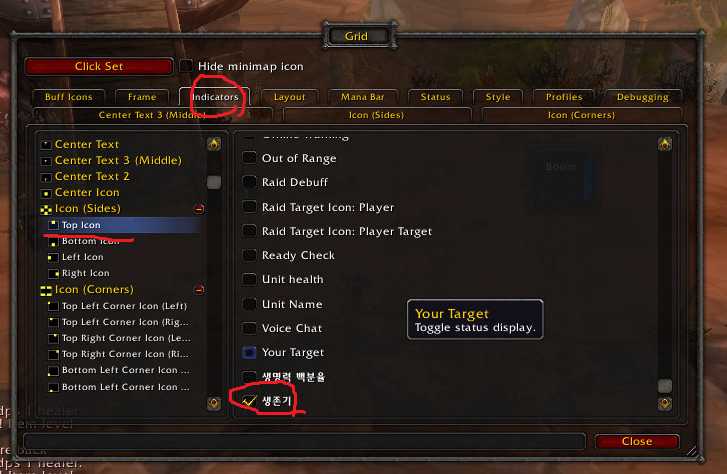The image size is (727, 474).
Task: Check Hide minimap icon option
Action: [186, 66]
